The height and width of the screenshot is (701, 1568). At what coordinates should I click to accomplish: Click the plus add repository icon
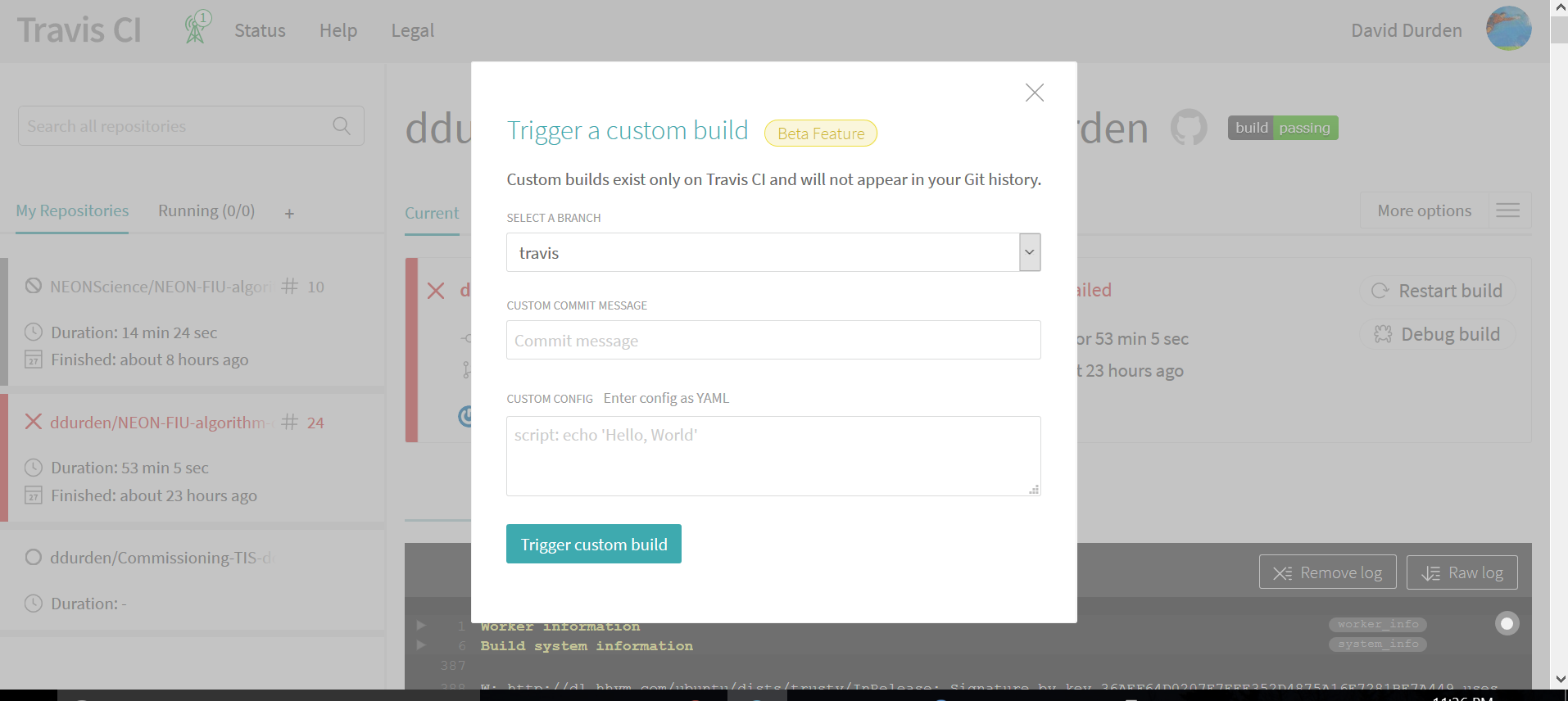point(289,214)
